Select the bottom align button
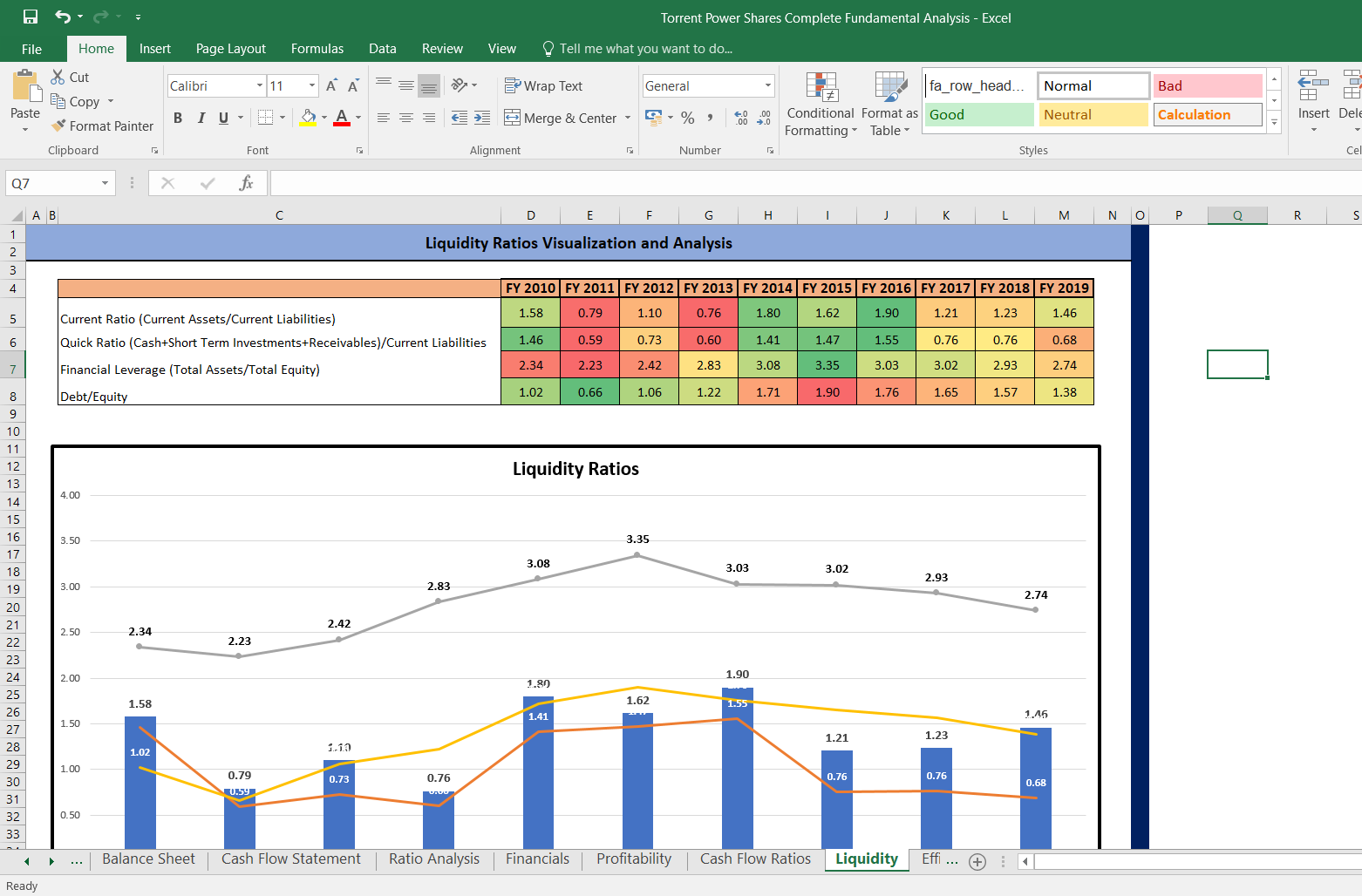Viewport: 1362px width, 896px height. 429,85
